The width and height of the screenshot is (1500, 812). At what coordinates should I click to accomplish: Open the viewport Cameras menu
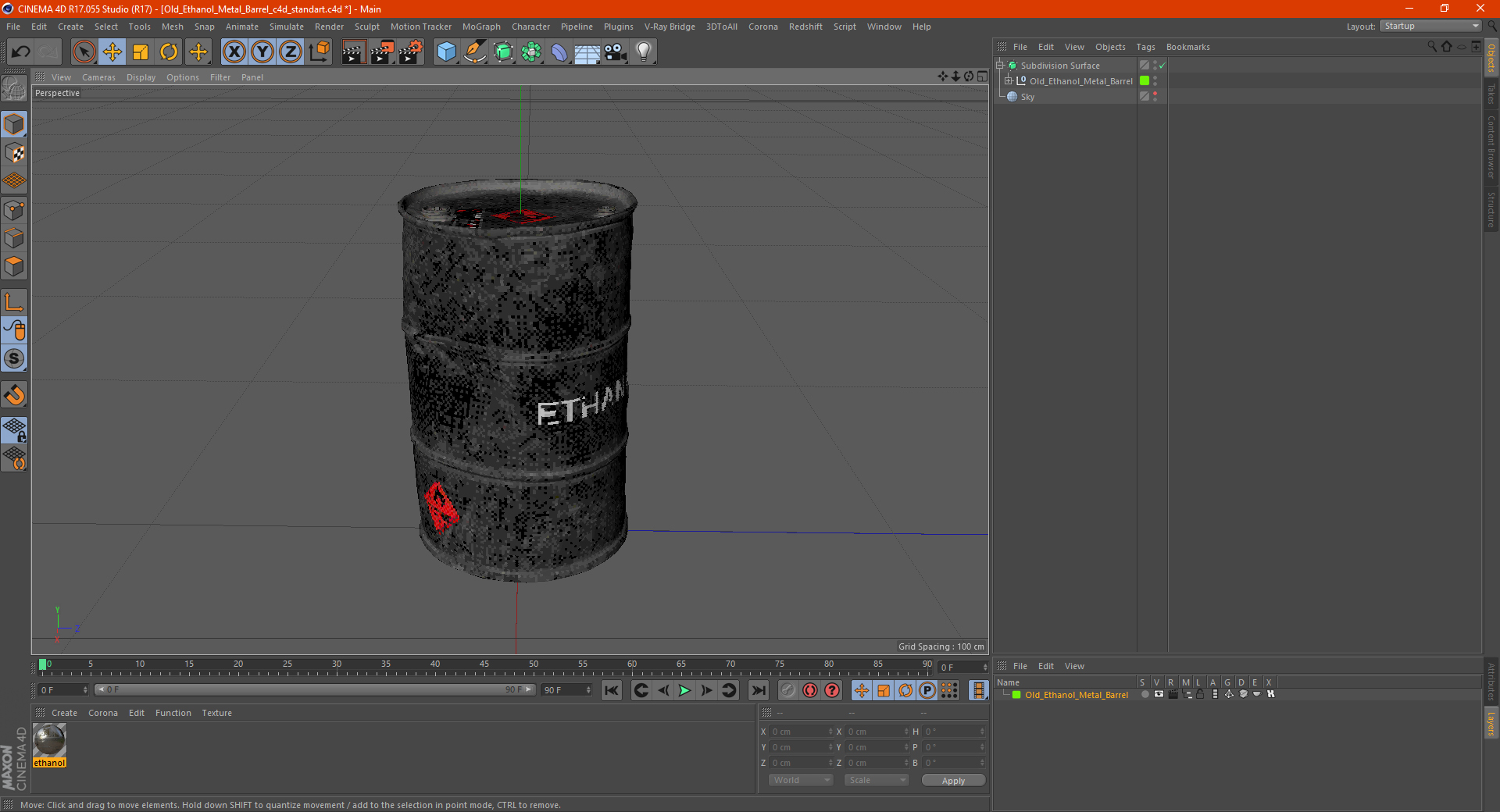point(98,77)
